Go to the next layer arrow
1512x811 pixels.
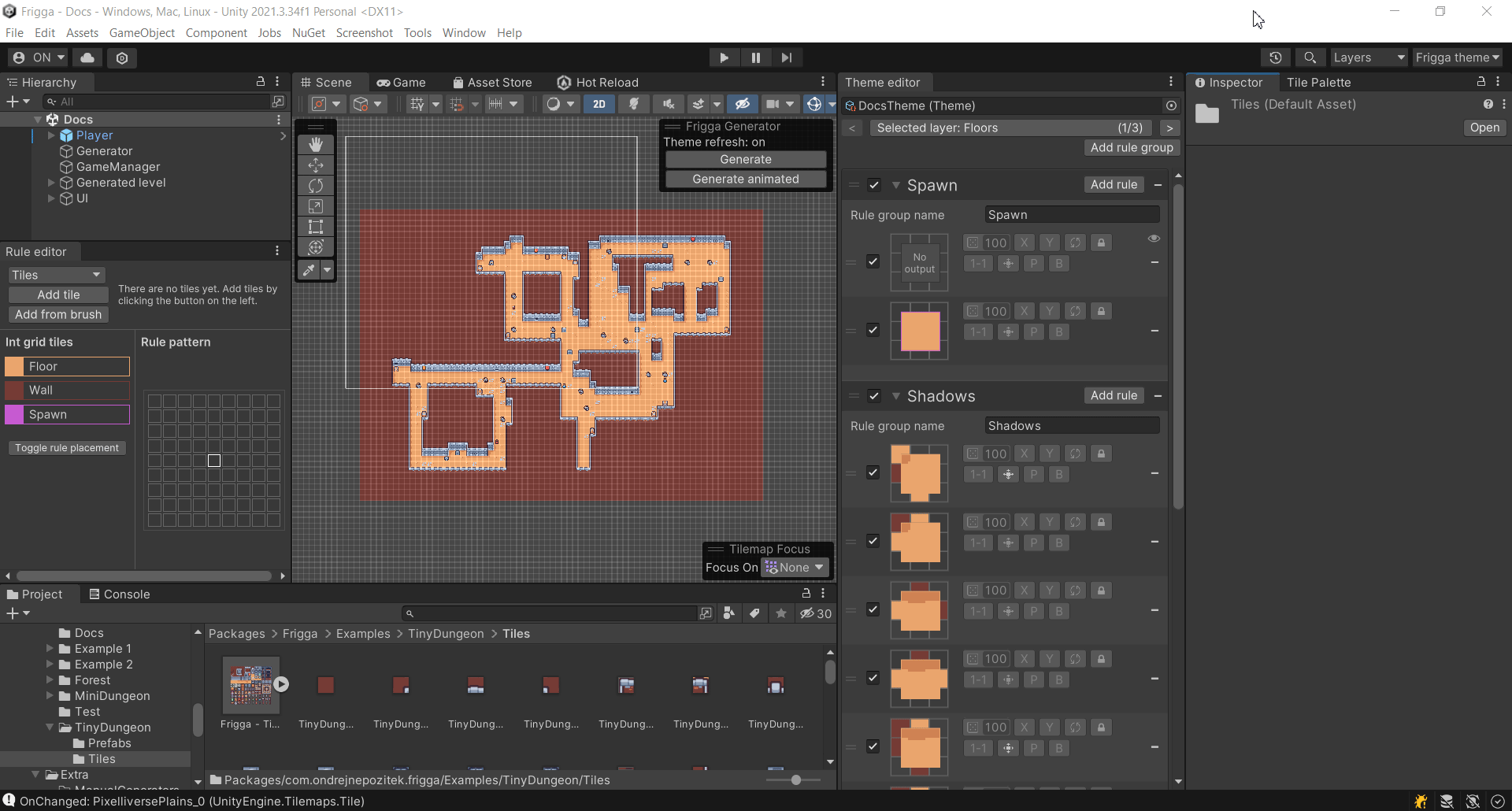1169,128
